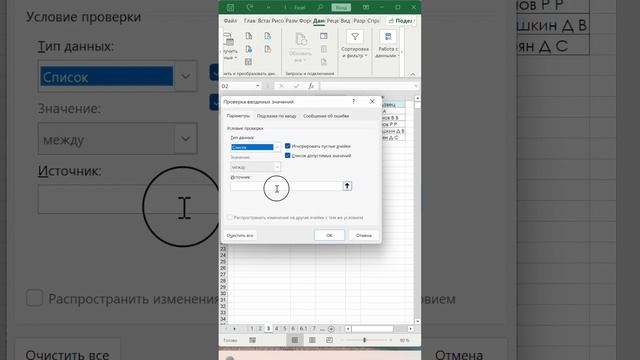Open ribbon display options icon in title bar

pos(366,7)
